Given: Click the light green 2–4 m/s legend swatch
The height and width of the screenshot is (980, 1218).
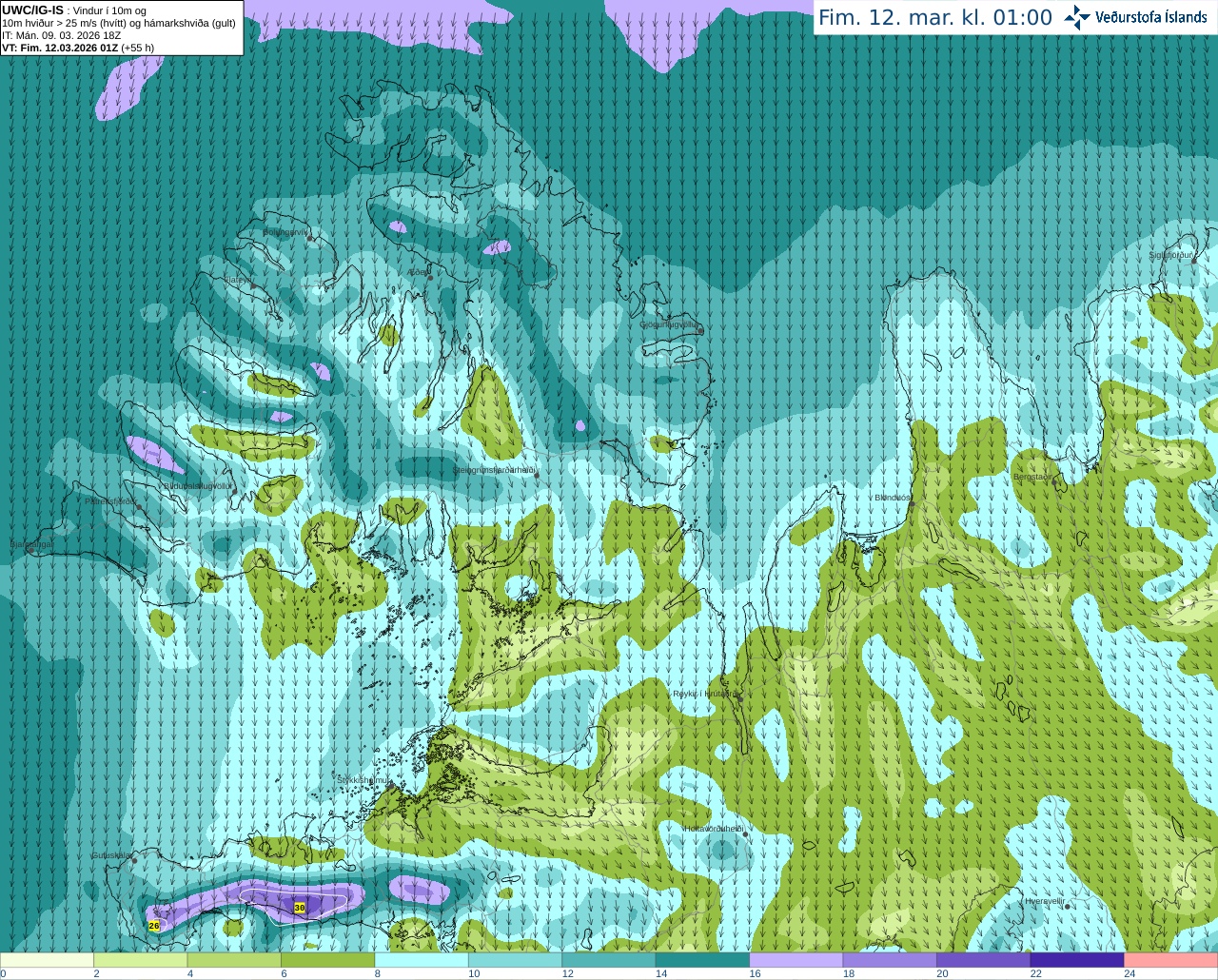Looking at the screenshot, I should click(141, 960).
